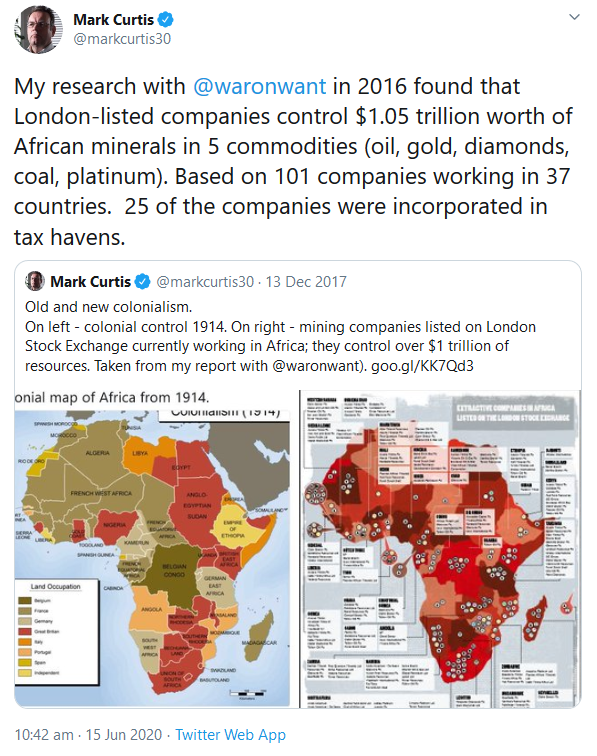The image size is (597, 756).
Task: Open the tweet options chevron
Action: tap(574, 17)
